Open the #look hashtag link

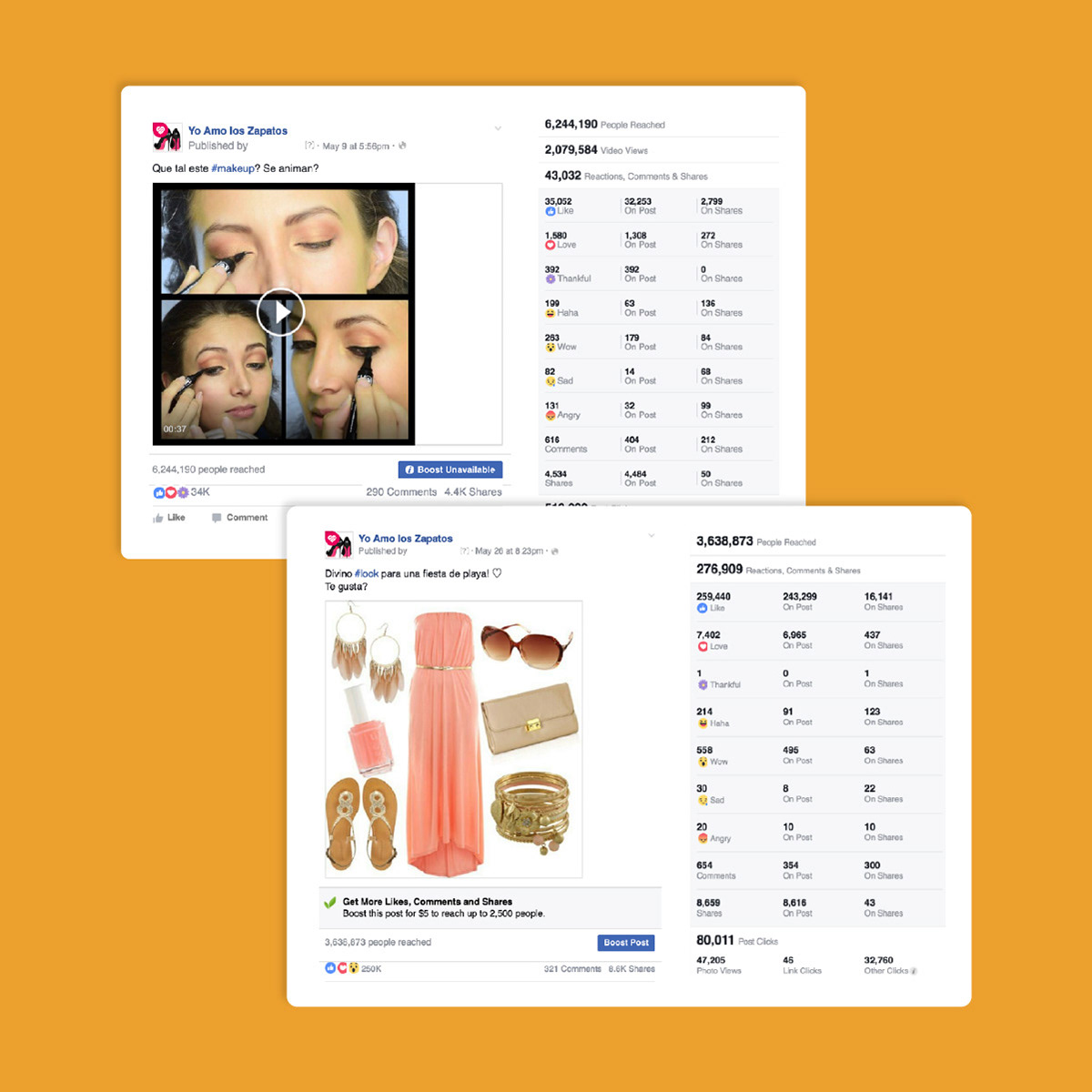[367, 574]
